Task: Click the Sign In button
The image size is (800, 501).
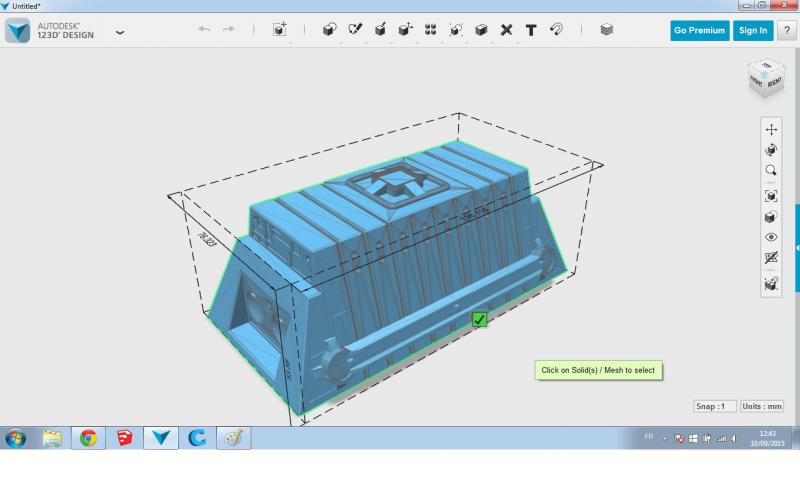Action: pyautogui.click(x=753, y=31)
